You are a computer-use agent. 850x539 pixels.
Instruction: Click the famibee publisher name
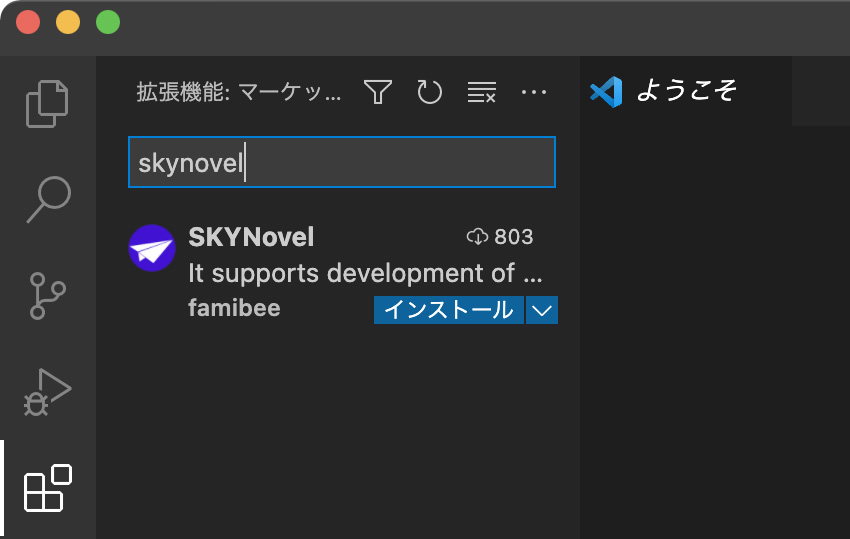(x=234, y=308)
